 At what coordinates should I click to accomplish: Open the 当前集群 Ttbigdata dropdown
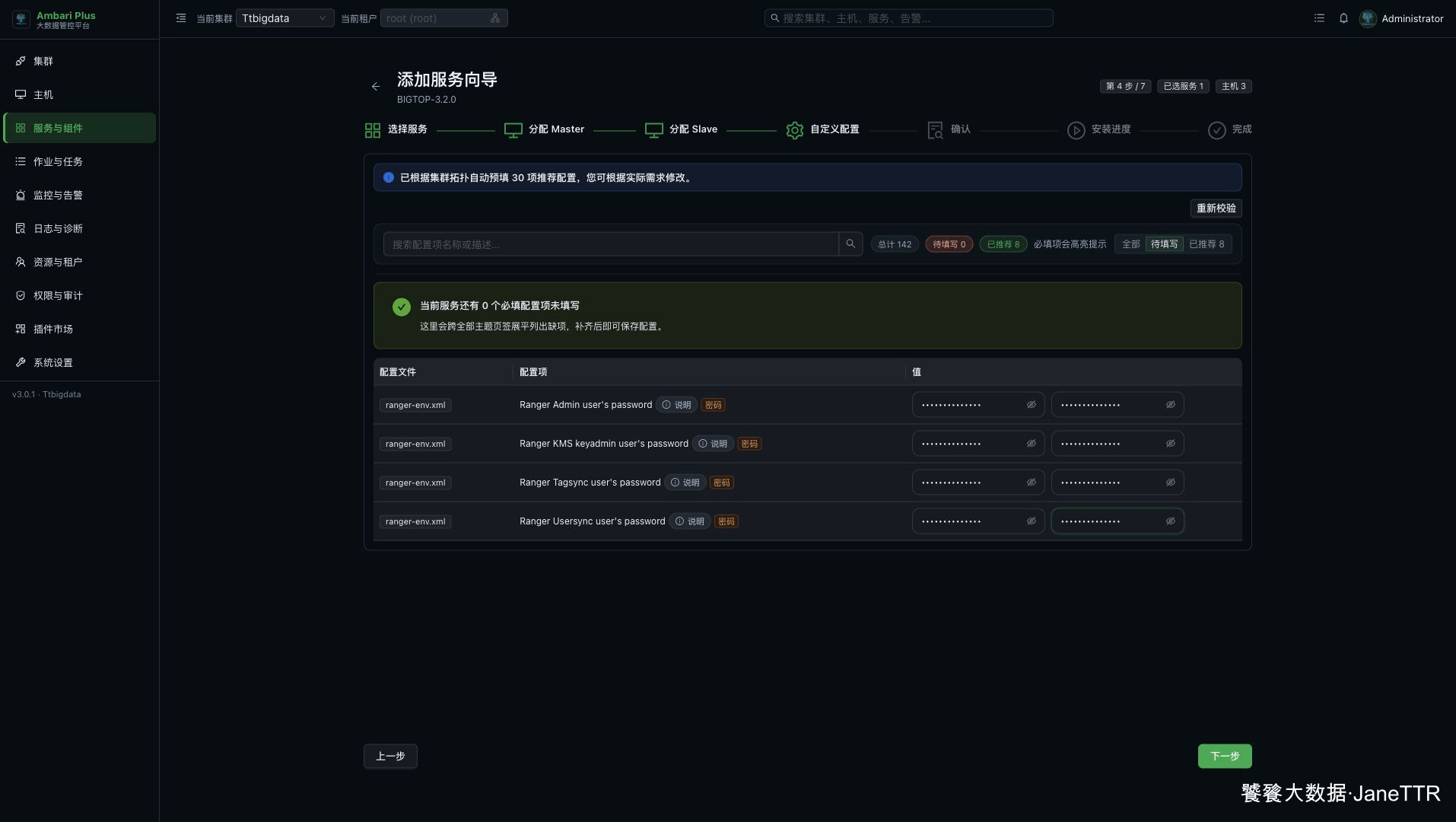[285, 18]
